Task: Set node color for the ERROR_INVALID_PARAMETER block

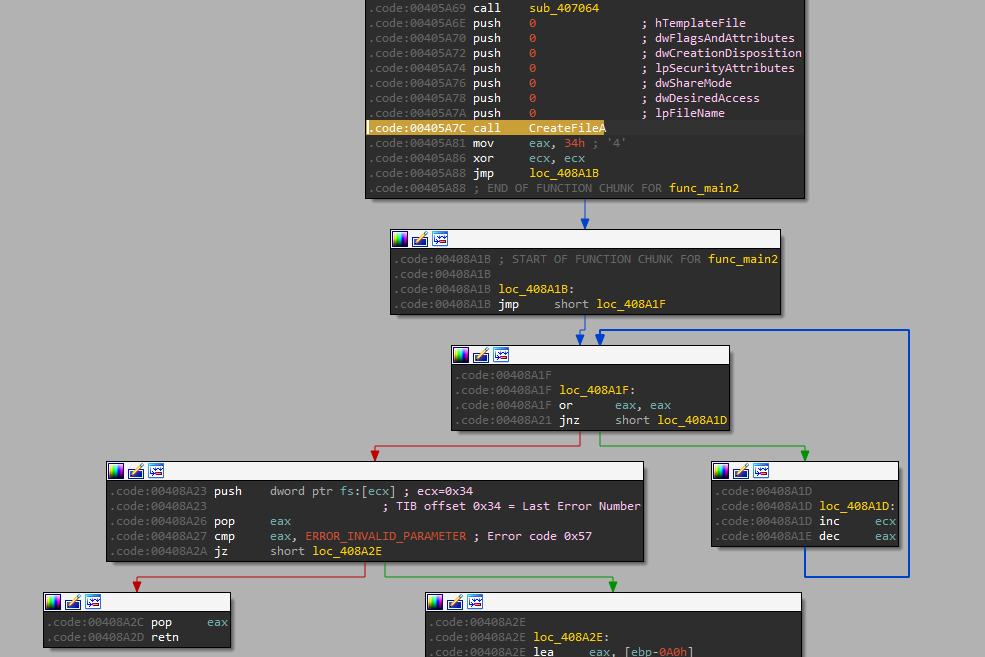Action: 116,471
